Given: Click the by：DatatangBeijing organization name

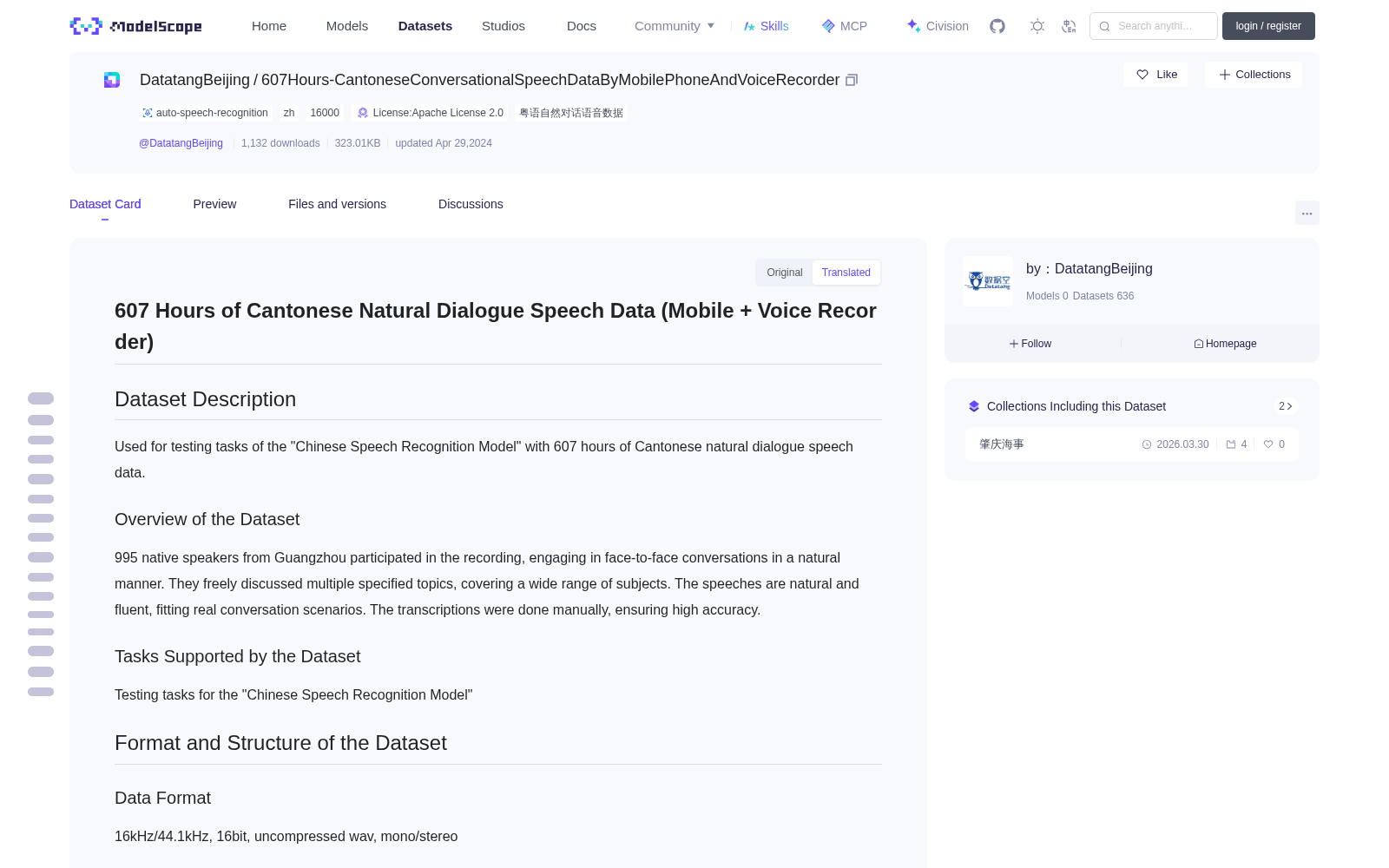Looking at the screenshot, I should (1089, 269).
